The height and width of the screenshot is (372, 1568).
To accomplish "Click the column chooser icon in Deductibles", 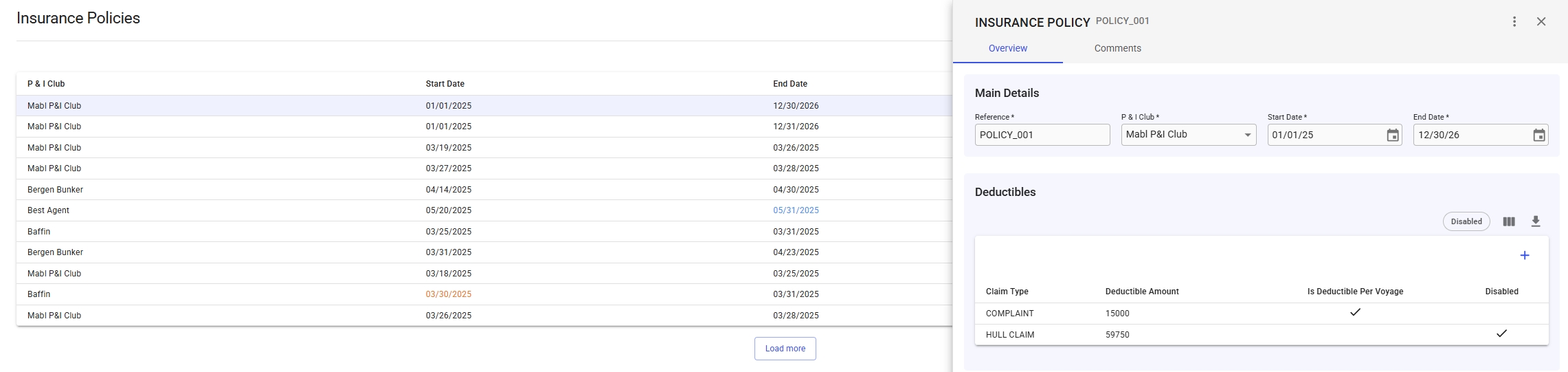I will click(x=1508, y=221).
